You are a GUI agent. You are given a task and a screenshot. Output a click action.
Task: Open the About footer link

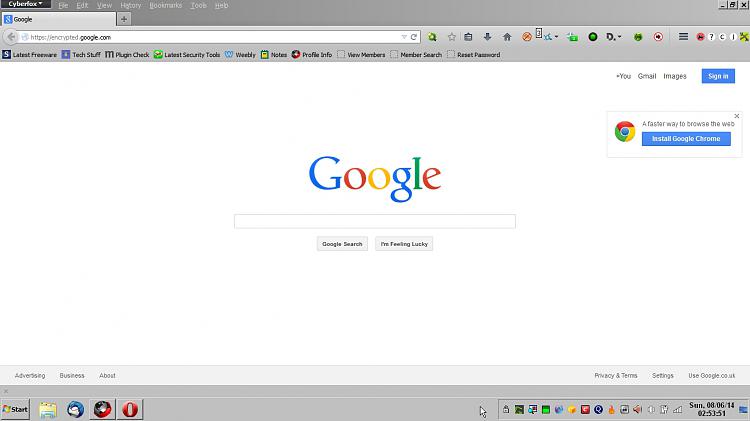[107, 376]
